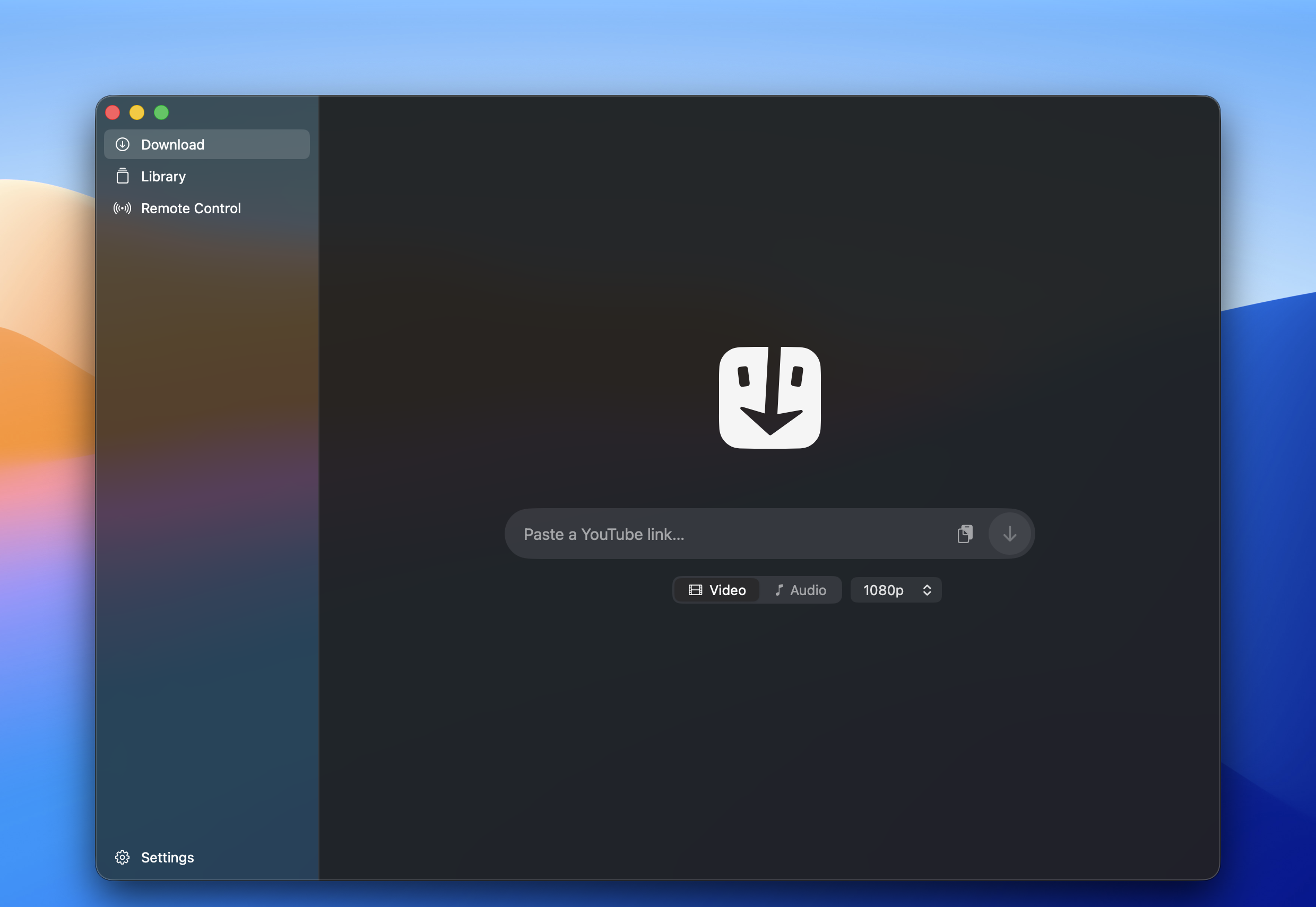Start download with the arrow button
This screenshot has height=907, width=1316.
click(x=1010, y=534)
